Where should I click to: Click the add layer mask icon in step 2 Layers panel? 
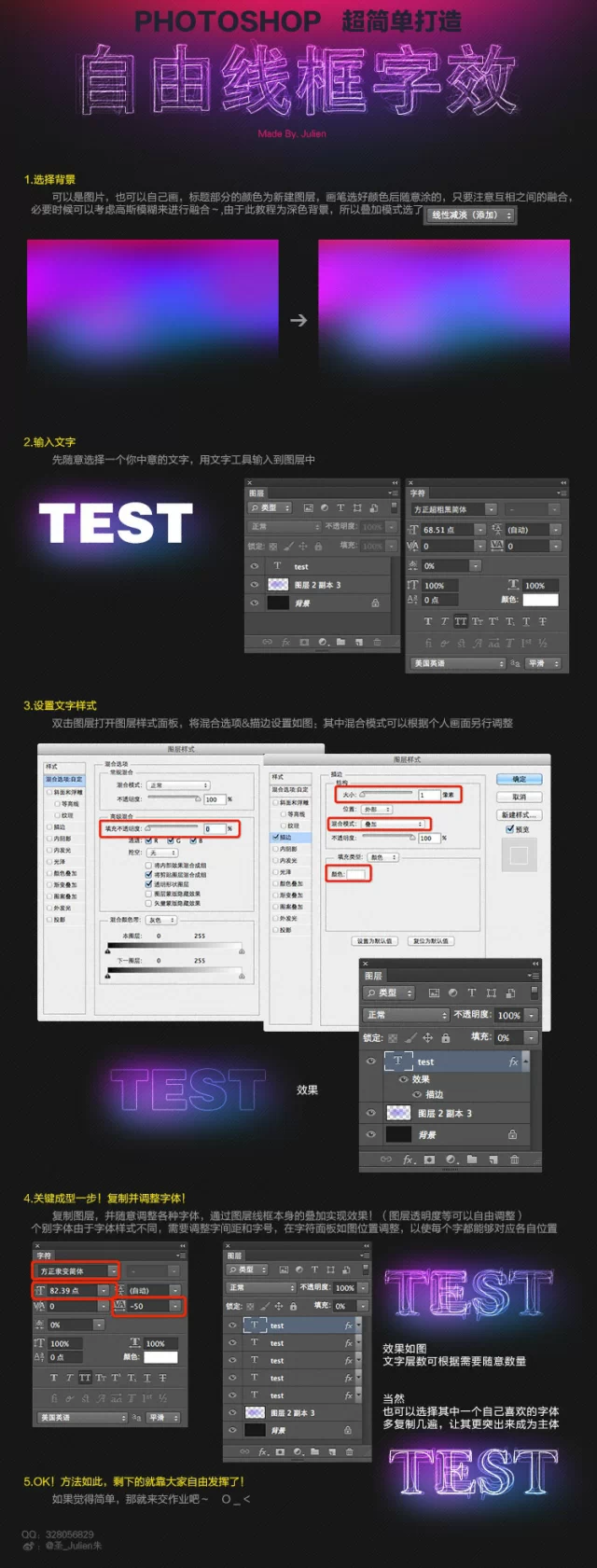pyautogui.click(x=304, y=642)
